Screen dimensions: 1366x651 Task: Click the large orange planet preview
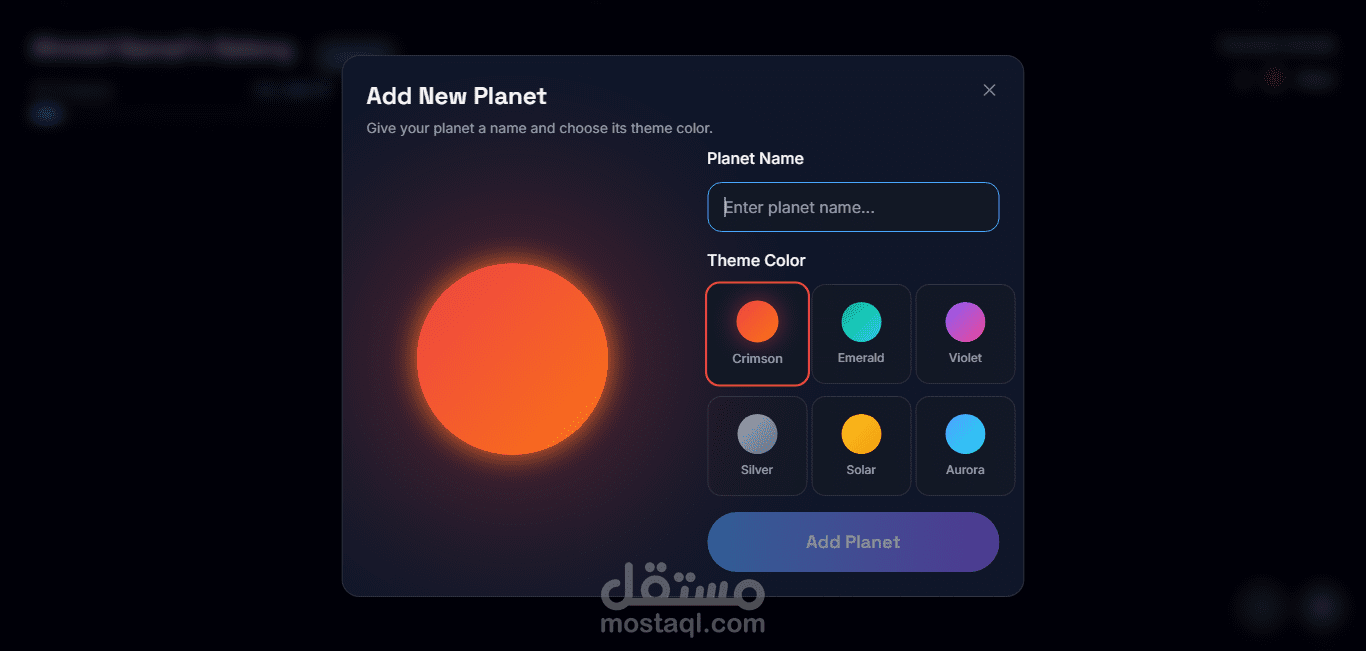coord(512,359)
